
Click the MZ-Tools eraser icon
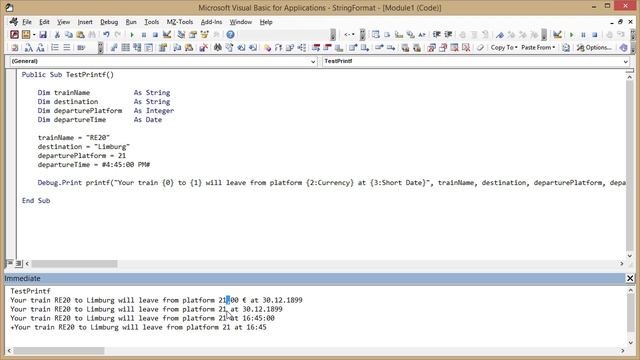click(480, 48)
